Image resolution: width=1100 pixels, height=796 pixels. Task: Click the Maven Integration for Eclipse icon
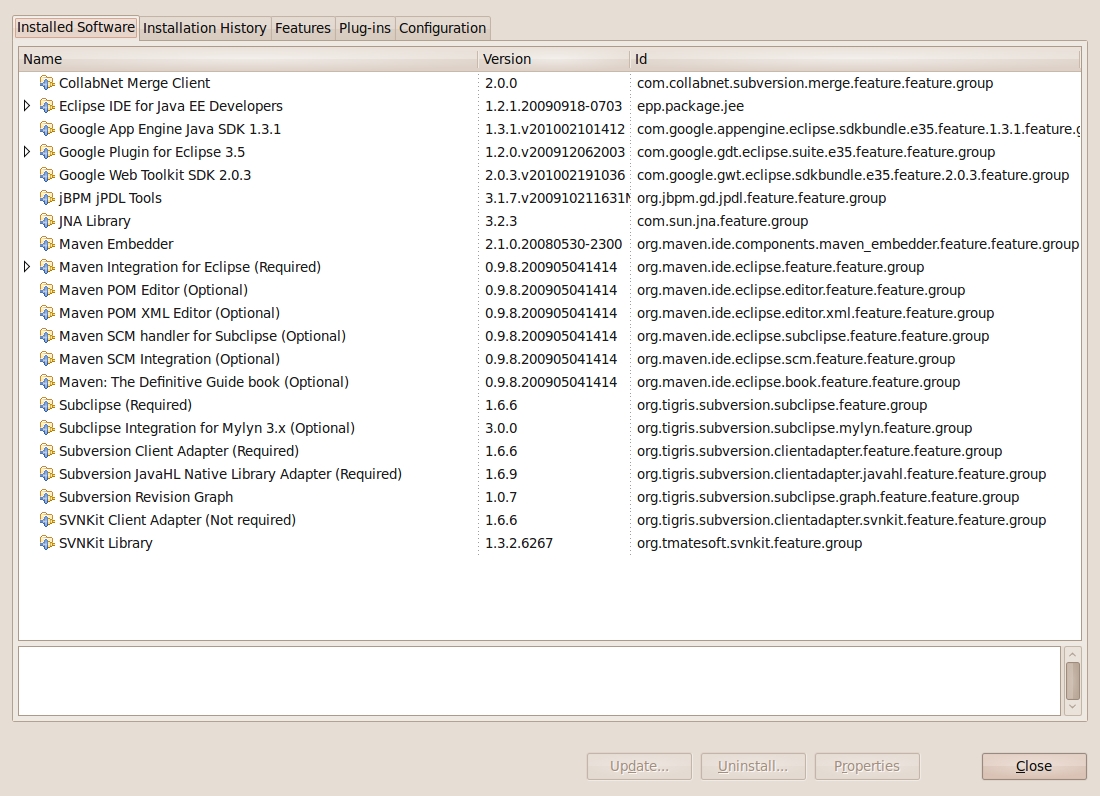47,267
